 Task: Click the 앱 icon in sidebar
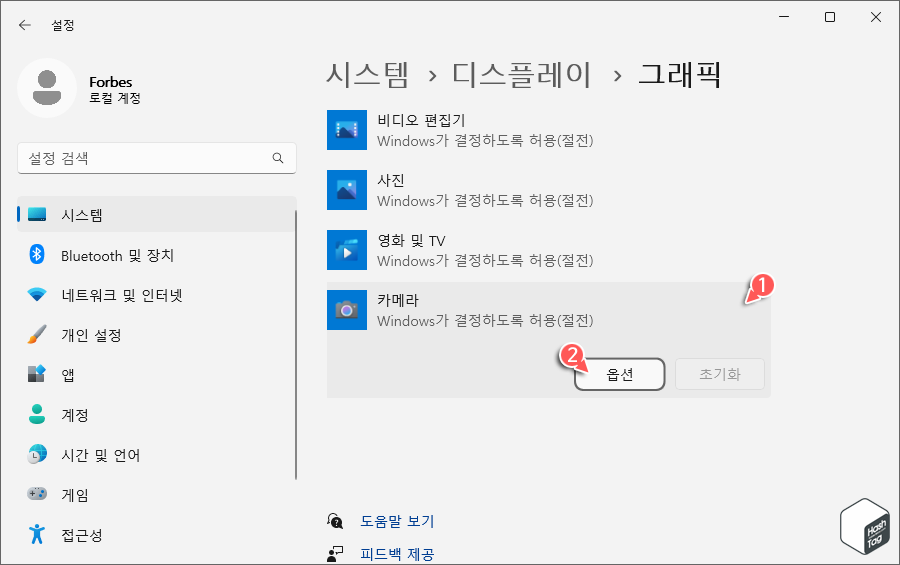point(37,374)
